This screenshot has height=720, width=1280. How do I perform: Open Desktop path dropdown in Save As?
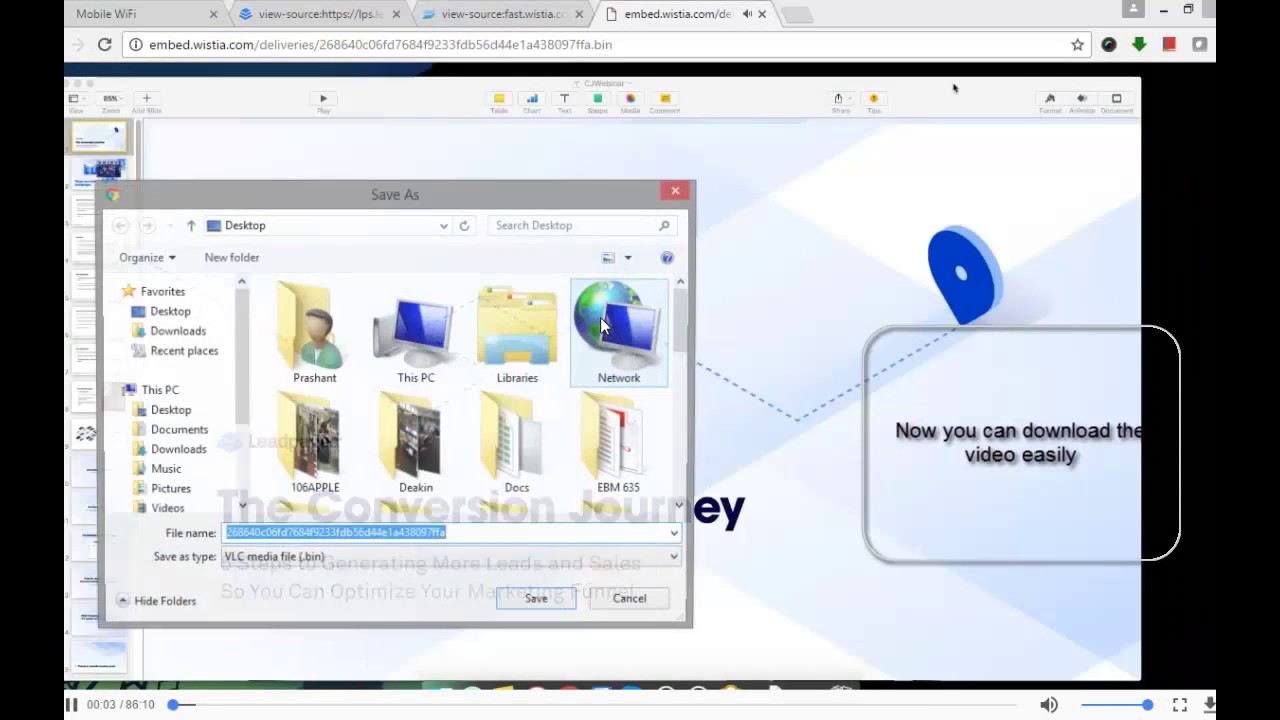pos(444,226)
